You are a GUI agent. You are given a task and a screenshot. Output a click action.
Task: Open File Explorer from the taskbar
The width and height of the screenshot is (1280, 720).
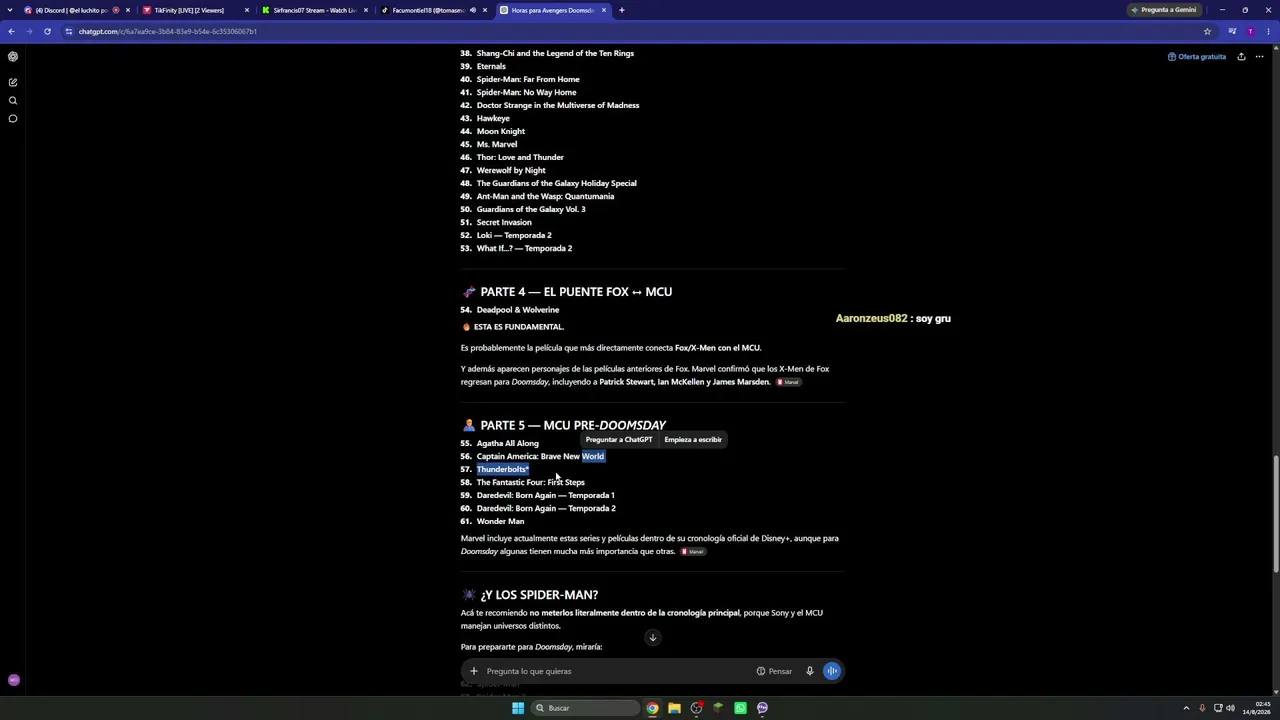pos(674,708)
